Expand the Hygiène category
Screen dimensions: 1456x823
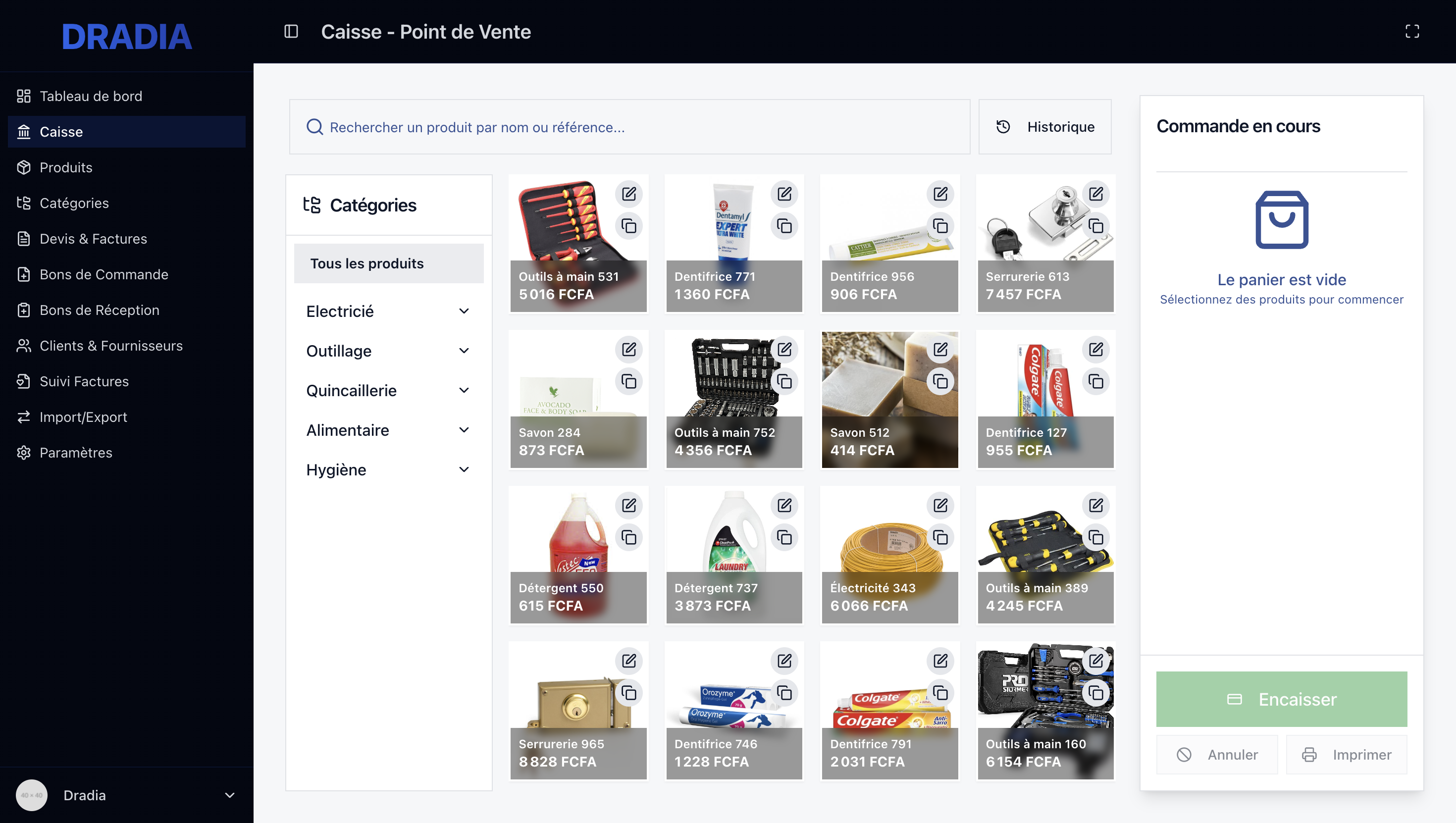point(464,470)
